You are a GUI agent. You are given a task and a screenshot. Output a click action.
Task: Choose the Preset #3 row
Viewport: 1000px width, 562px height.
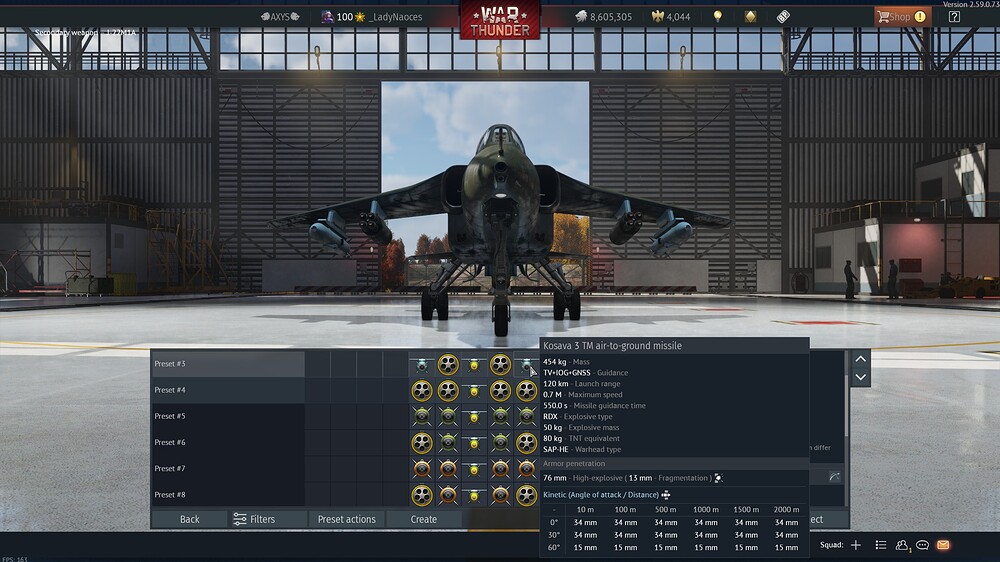click(228, 364)
